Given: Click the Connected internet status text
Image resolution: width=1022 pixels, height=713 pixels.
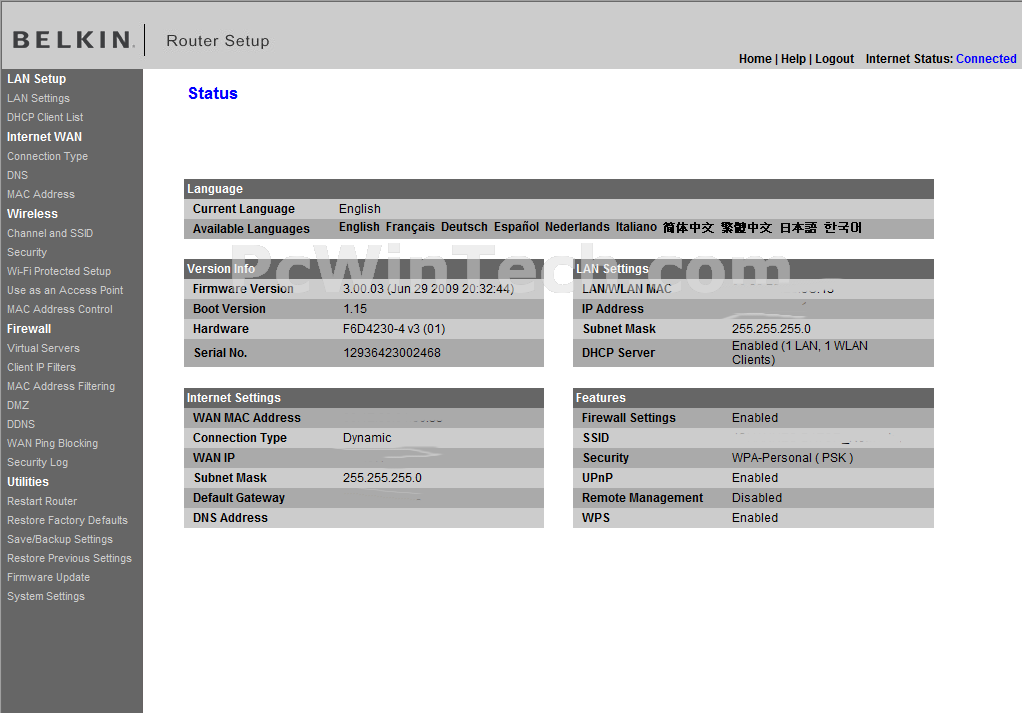Looking at the screenshot, I should click(x=986, y=59).
